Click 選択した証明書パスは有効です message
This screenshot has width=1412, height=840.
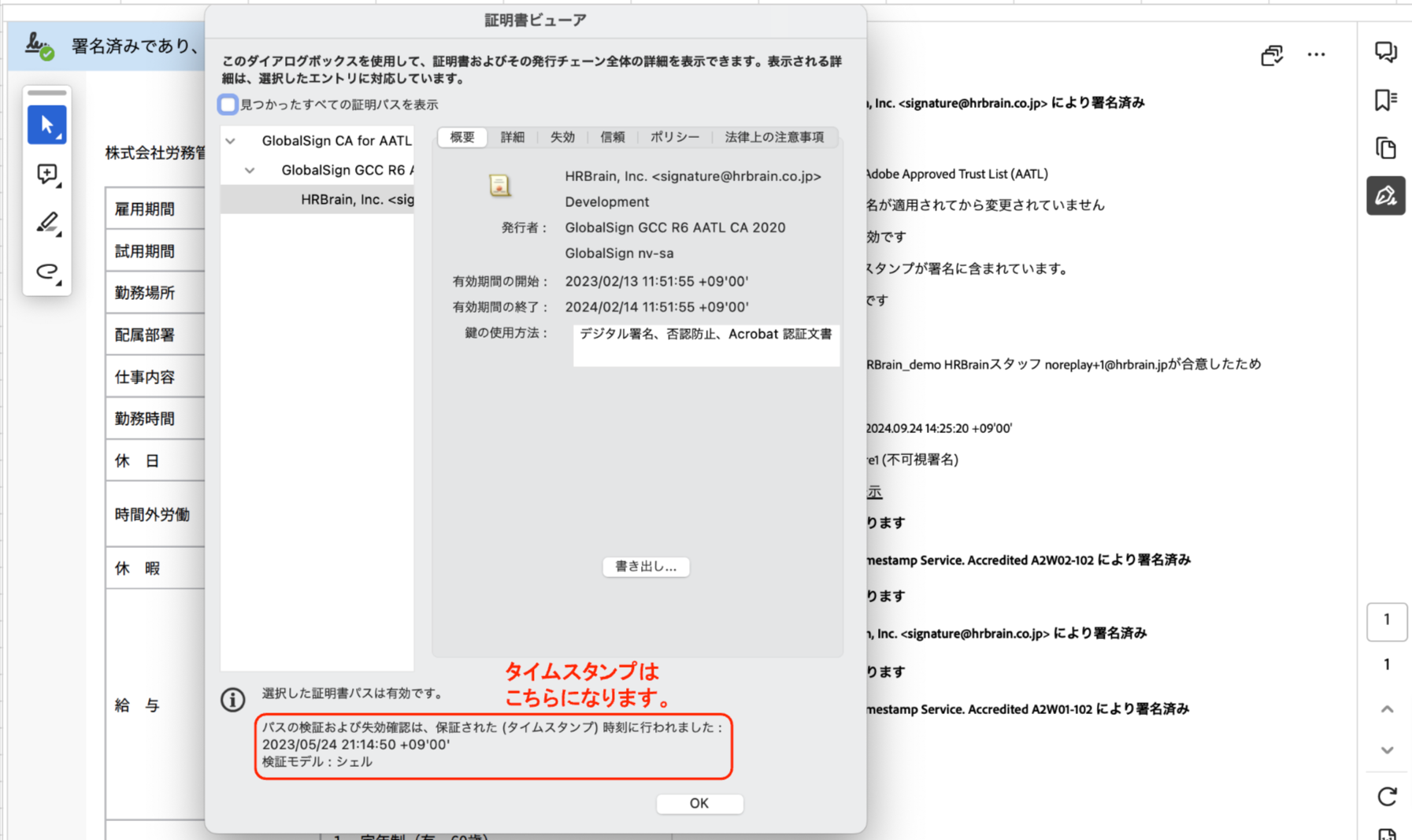[x=352, y=694]
